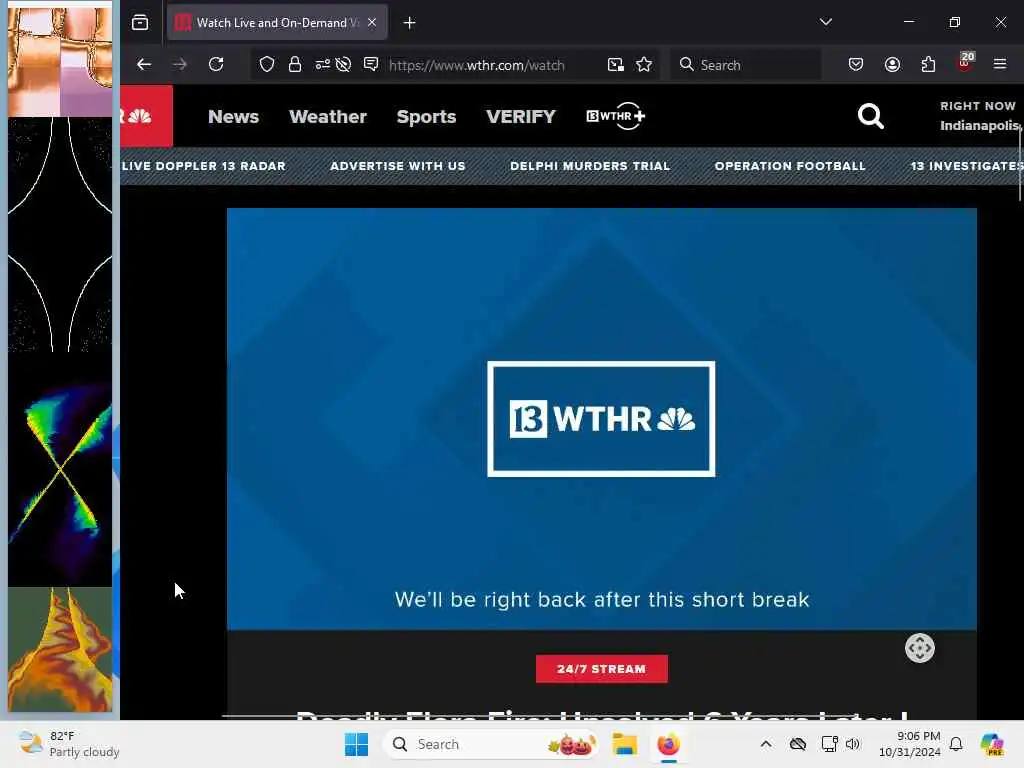The image size is (1024, 768).
Task: Click the Firefox View icon beside the tab
Action: (x=140, y=23)
